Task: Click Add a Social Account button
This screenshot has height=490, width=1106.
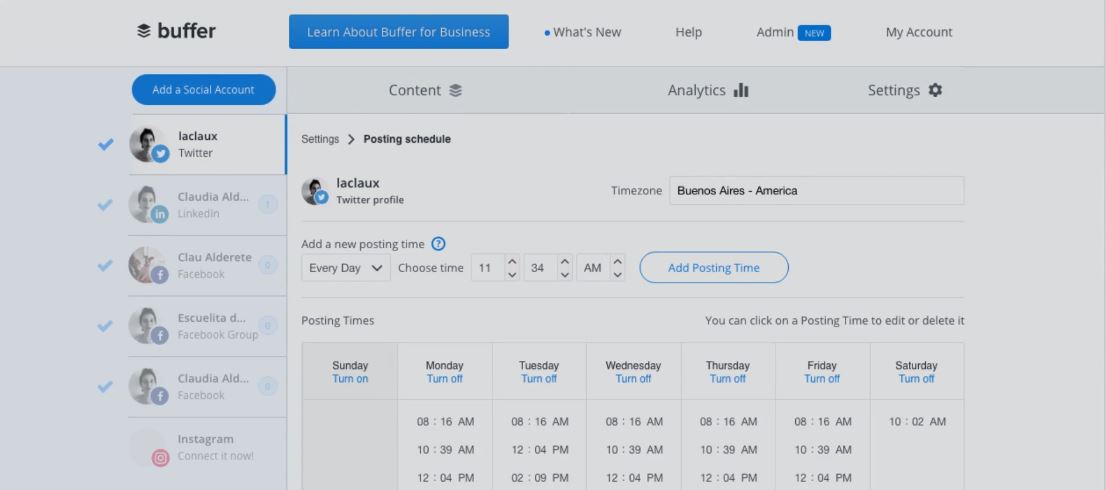Action: (x=203, y=90)
